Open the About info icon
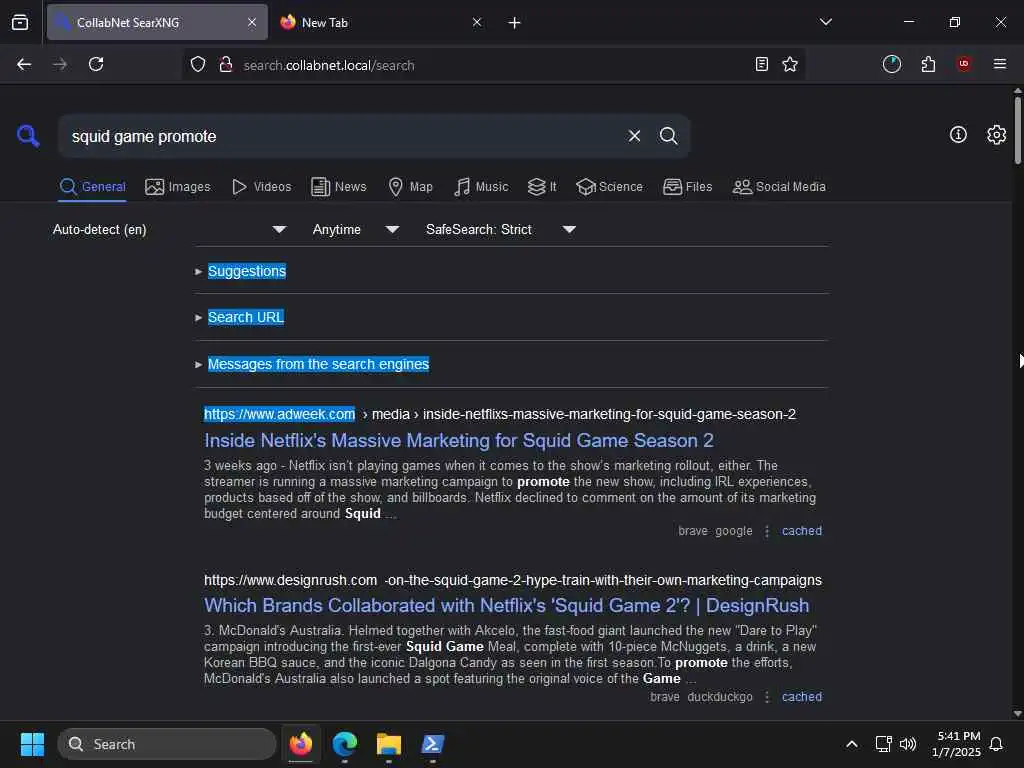 [958, 135]
